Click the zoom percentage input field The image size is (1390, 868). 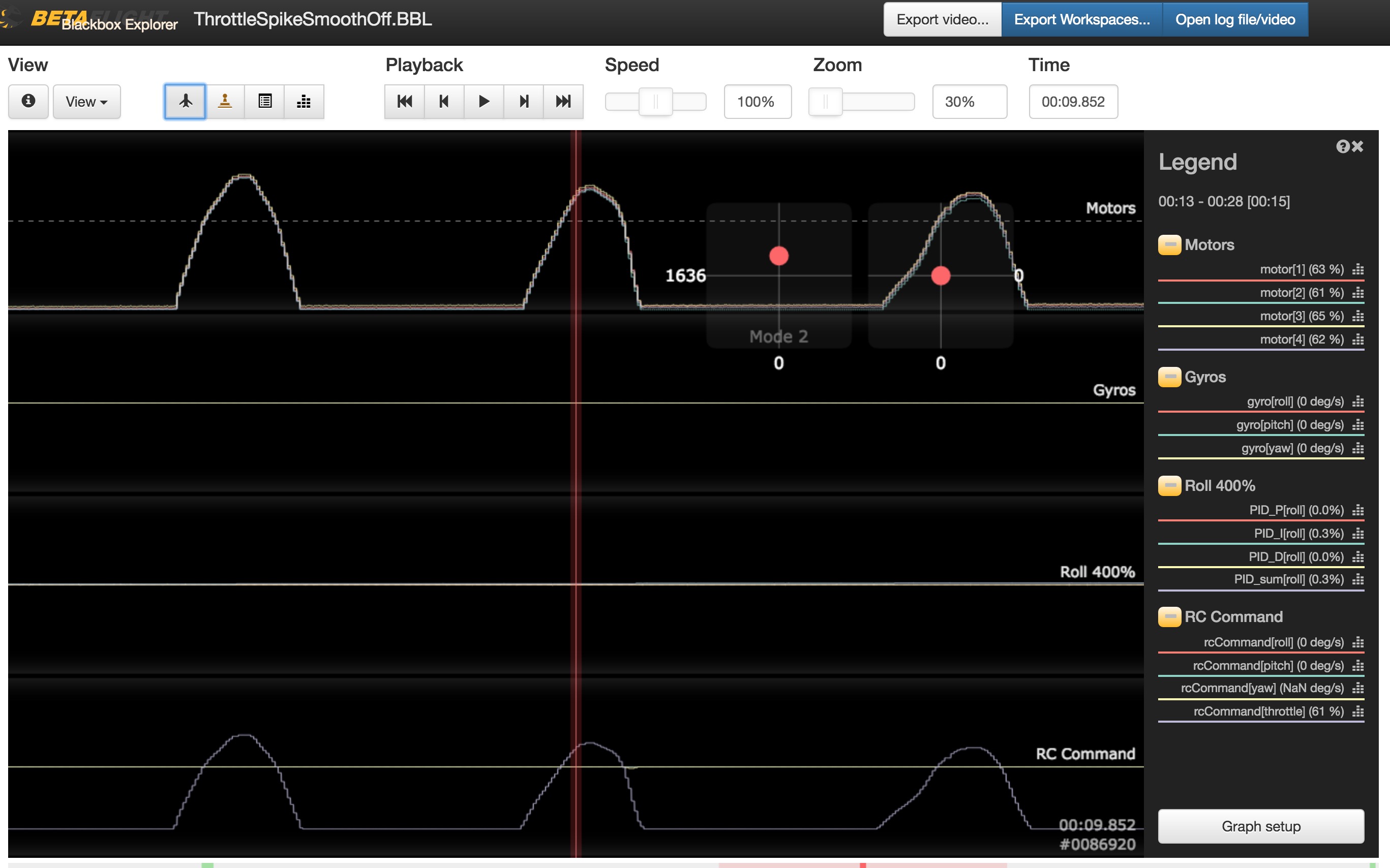pos(969,101)
